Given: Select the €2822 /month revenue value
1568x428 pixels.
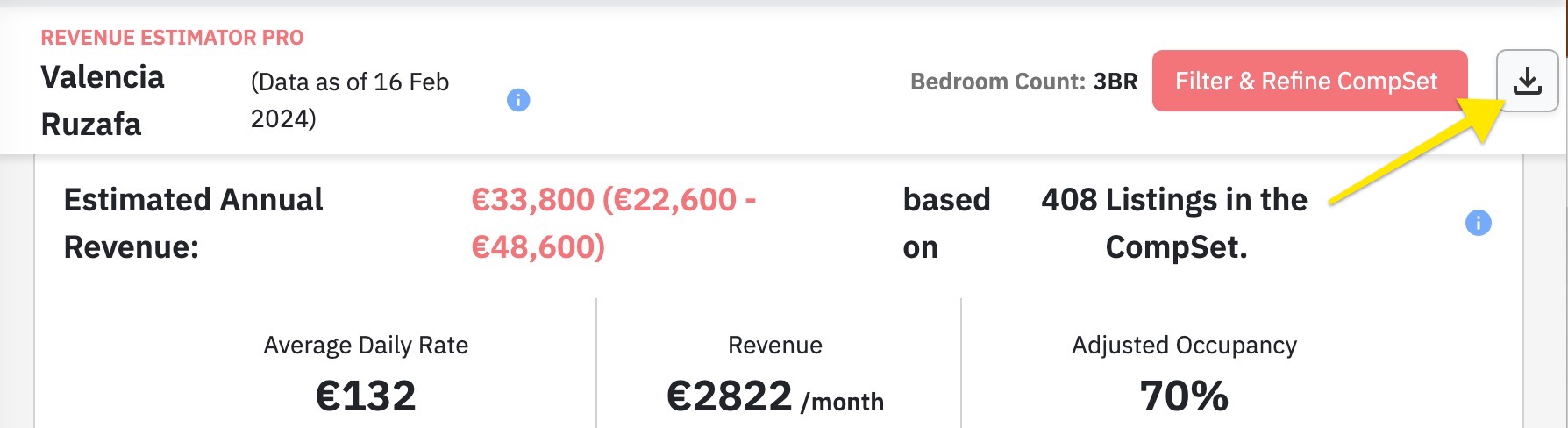Looking at the screenshot, I should point(775,396).
